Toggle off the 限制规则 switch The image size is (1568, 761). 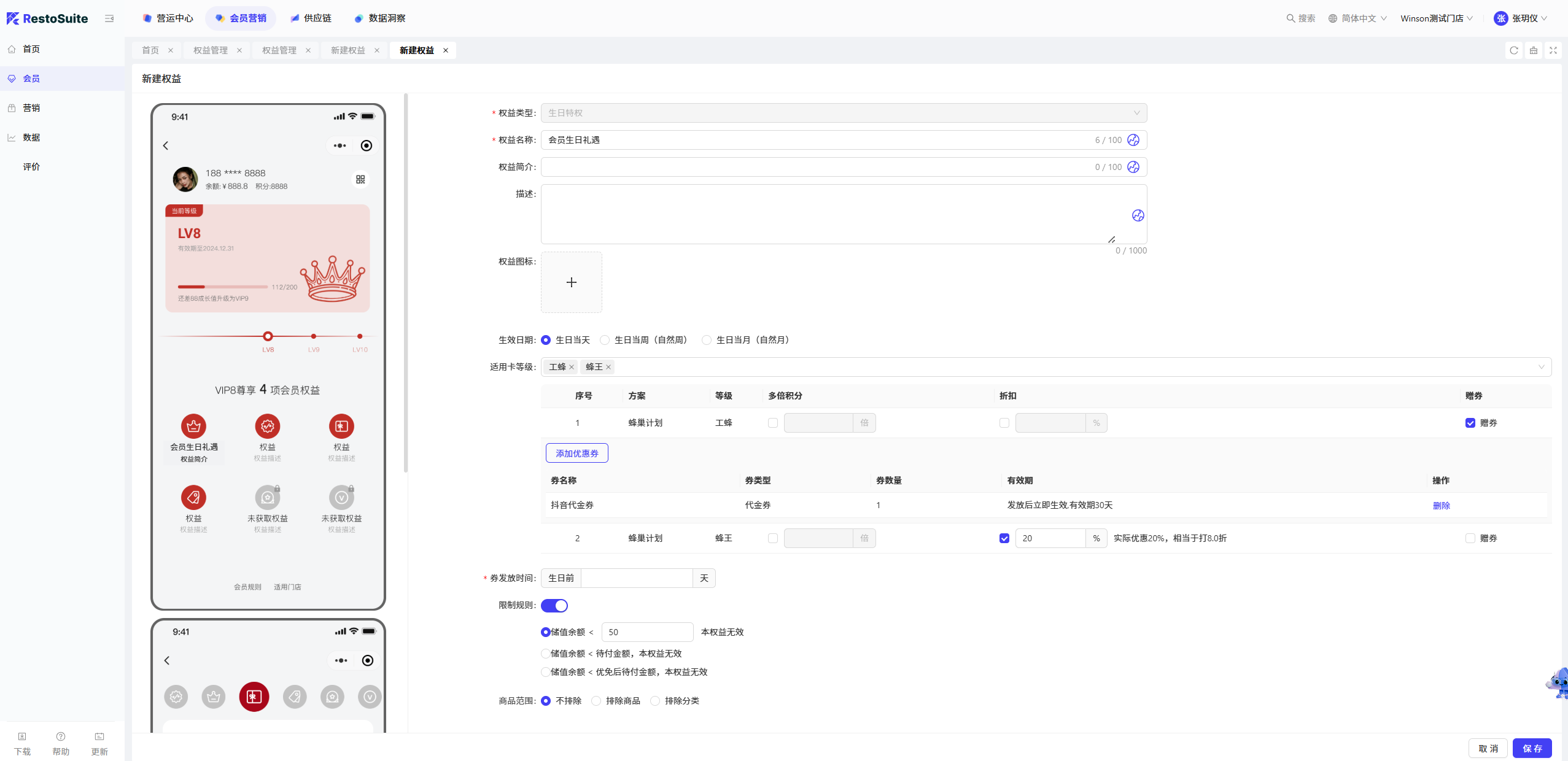554,606
